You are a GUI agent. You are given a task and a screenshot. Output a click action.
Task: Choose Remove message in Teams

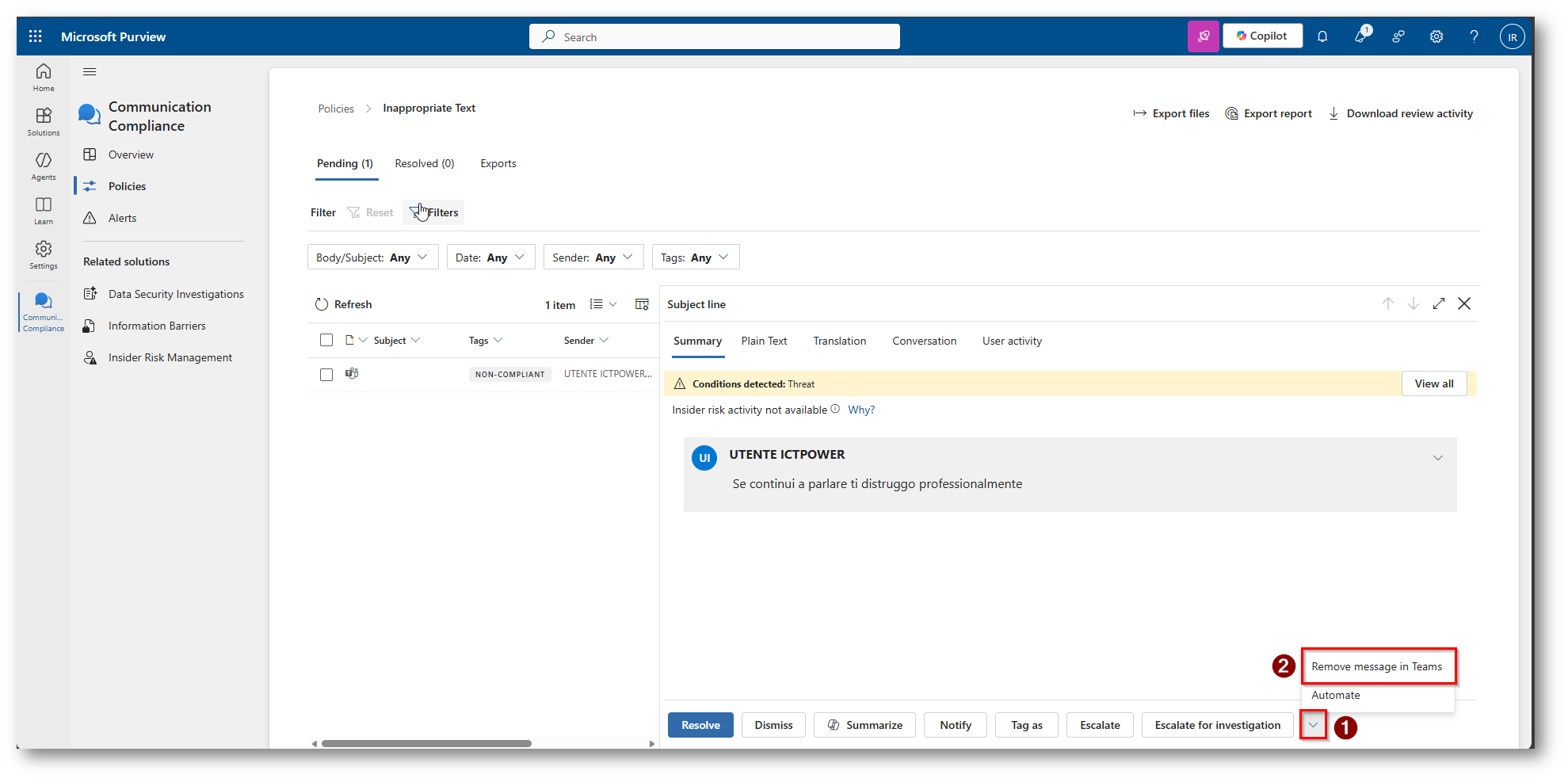(x=1376, y=666)
